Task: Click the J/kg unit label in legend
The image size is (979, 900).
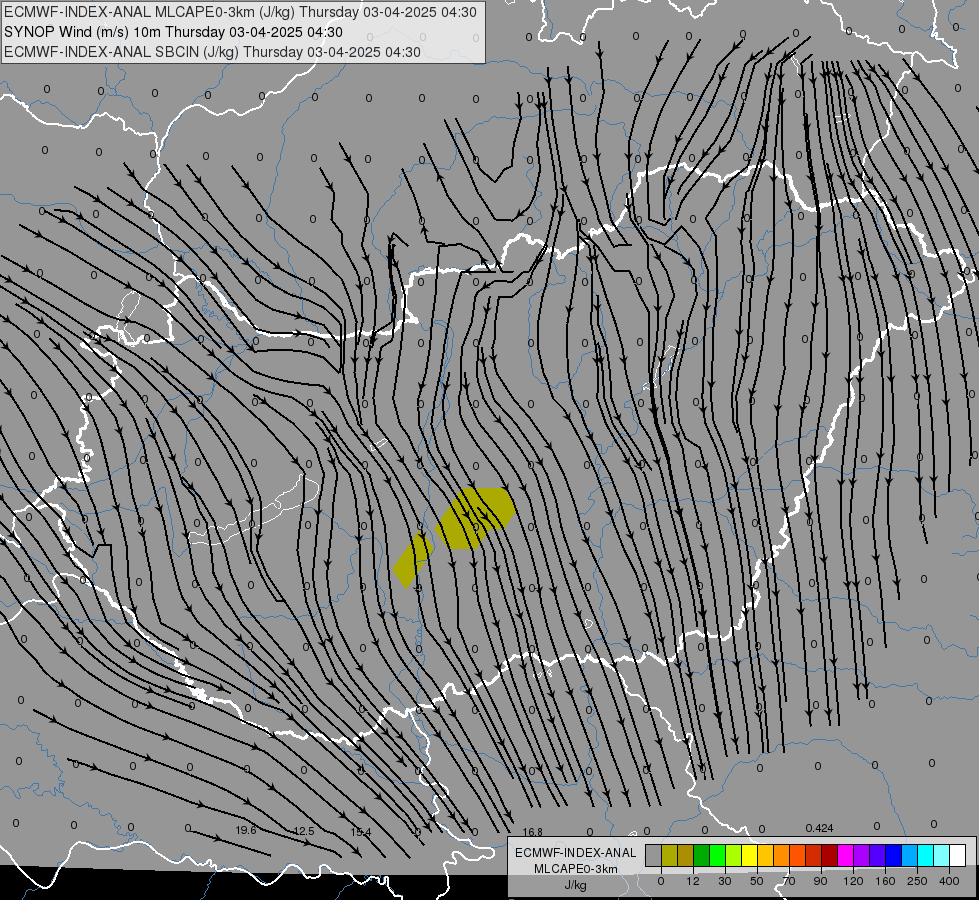Action: click(576, 885)
